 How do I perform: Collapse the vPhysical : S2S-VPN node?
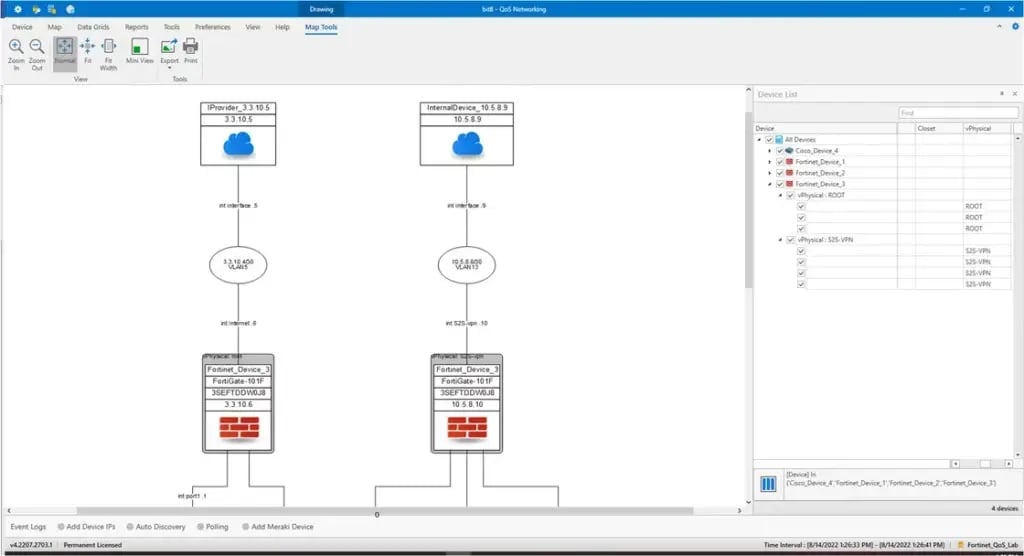780,240
